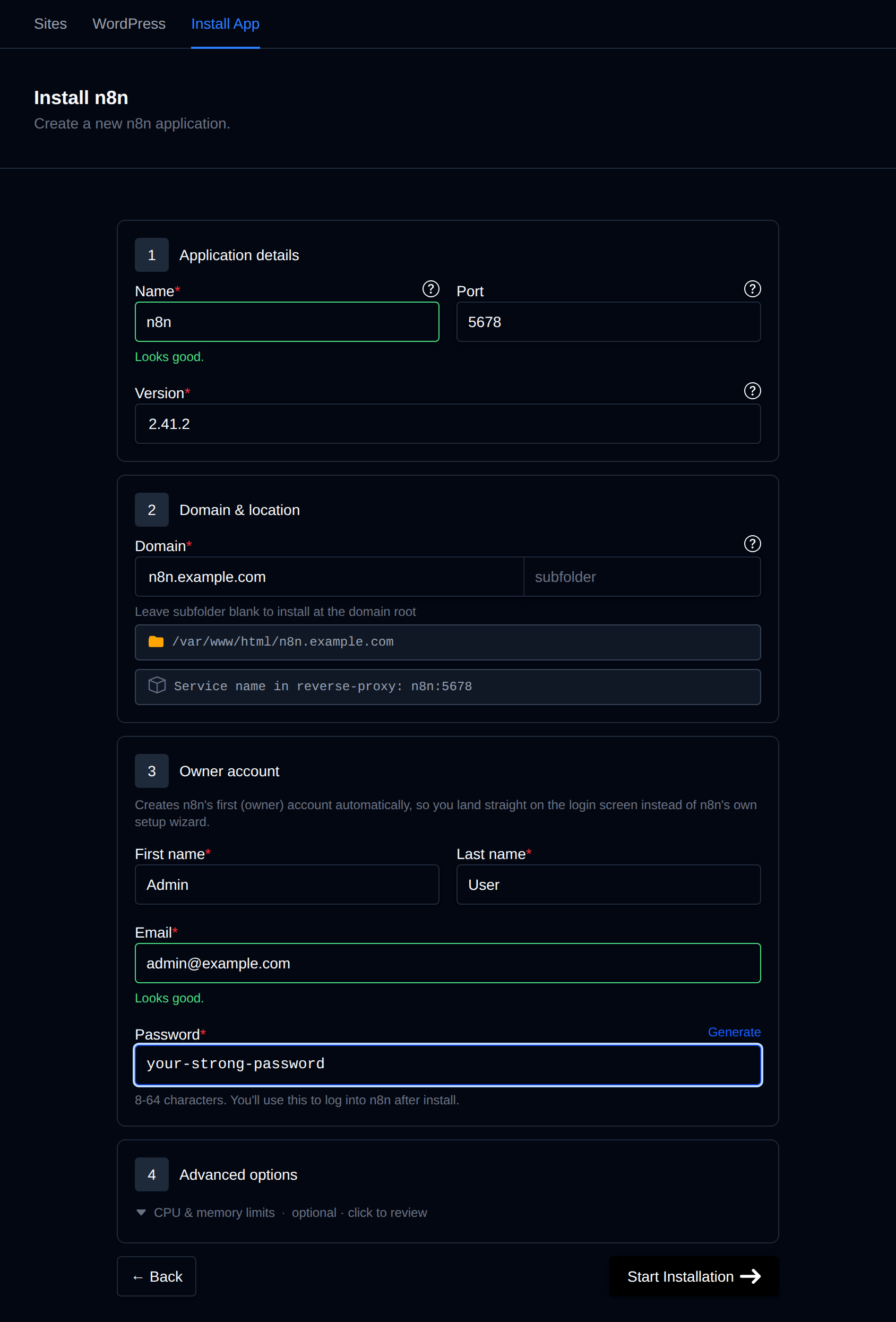
Task: Click the Owner account heading
Action: point(229,771)
